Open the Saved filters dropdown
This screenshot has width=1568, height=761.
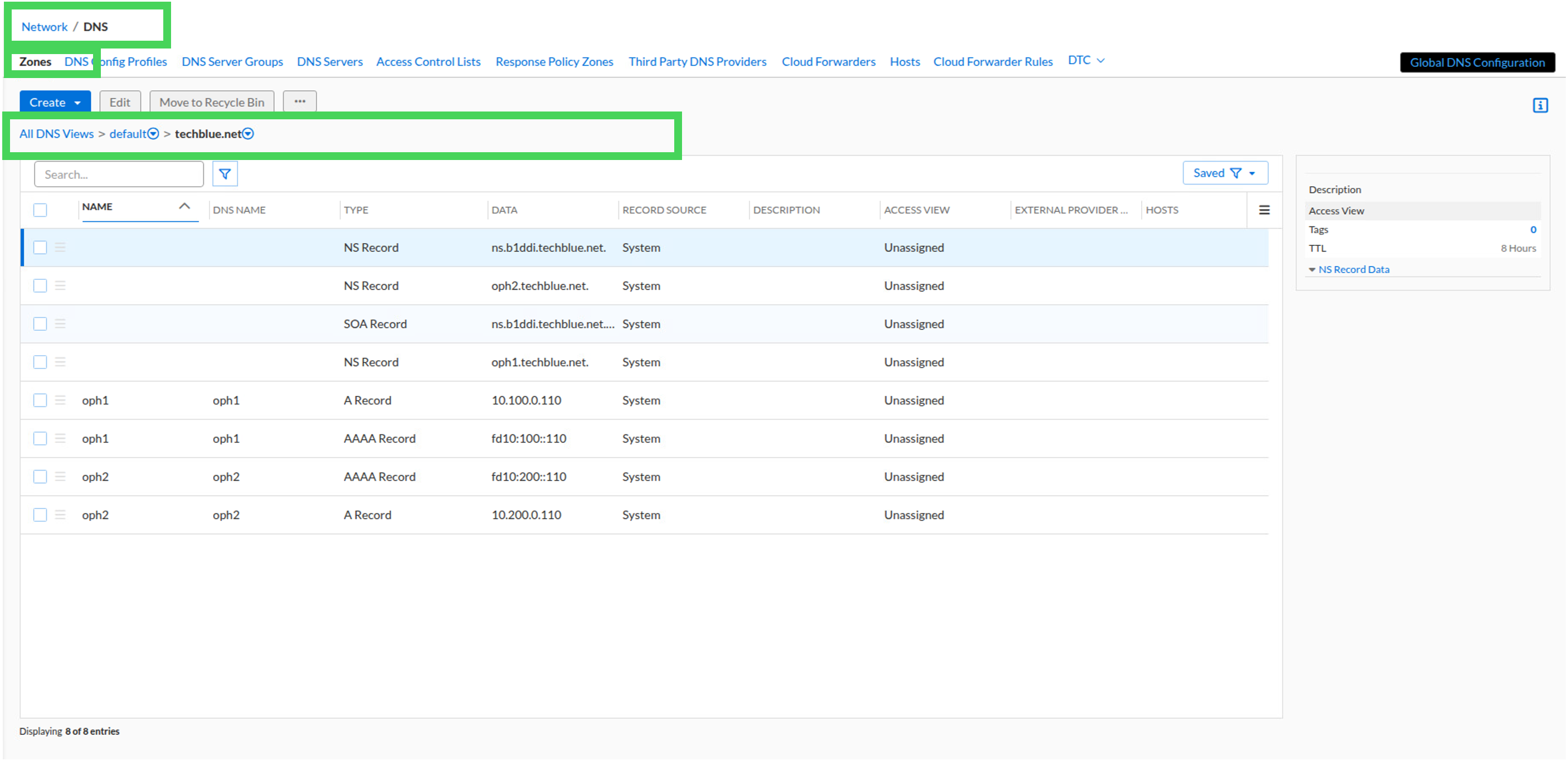click(x=1225, y=173)
